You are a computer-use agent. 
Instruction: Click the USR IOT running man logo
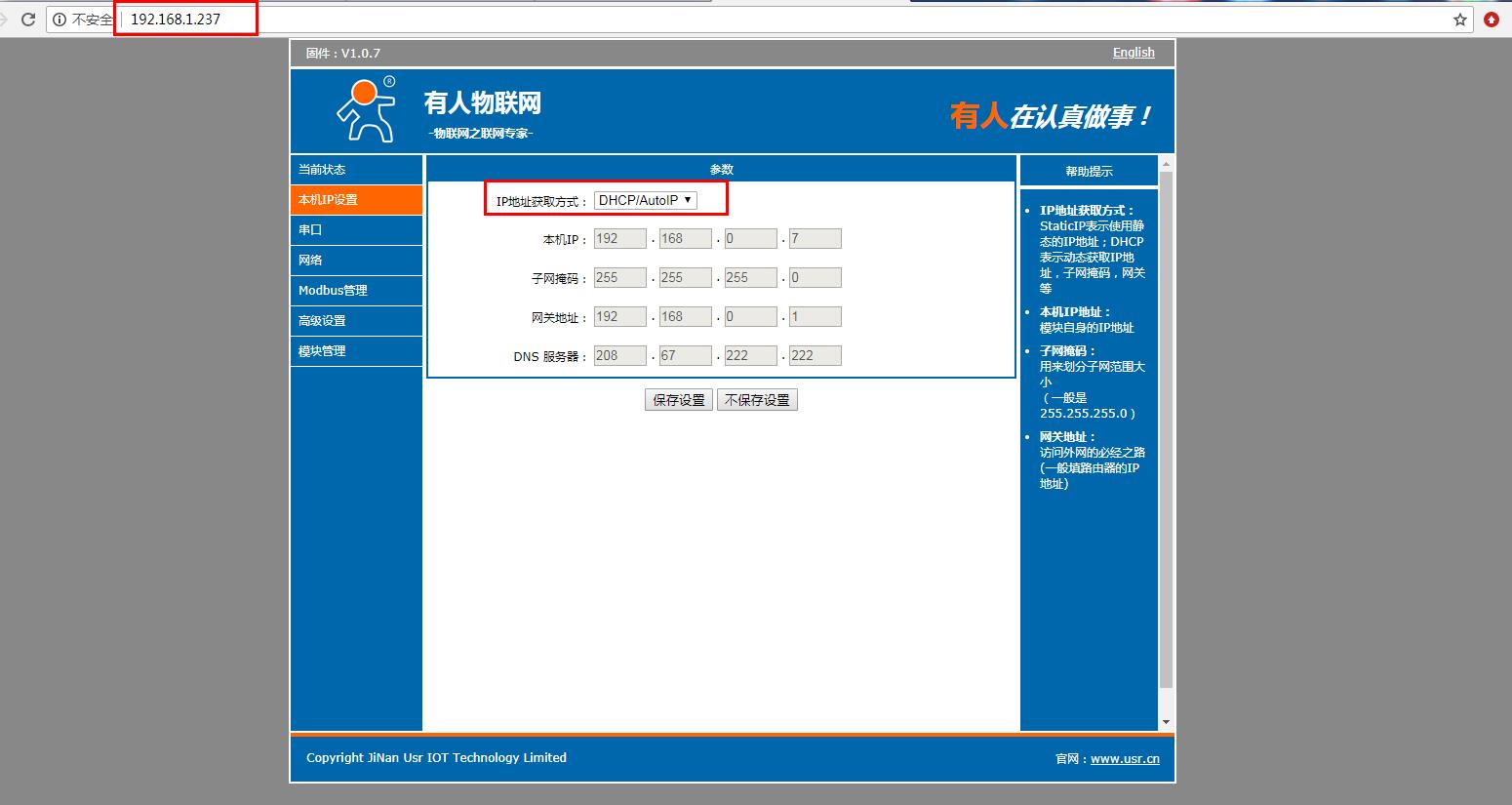click(366, 109)
